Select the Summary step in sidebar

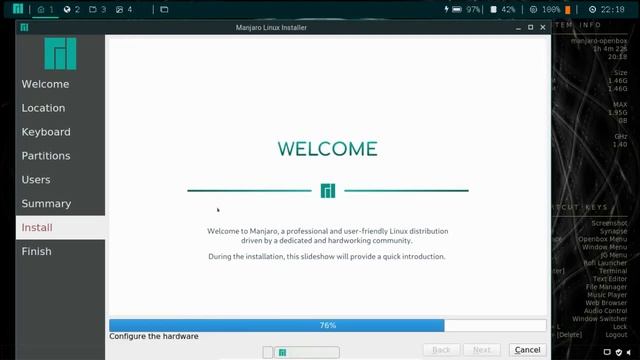coord(60,204)
